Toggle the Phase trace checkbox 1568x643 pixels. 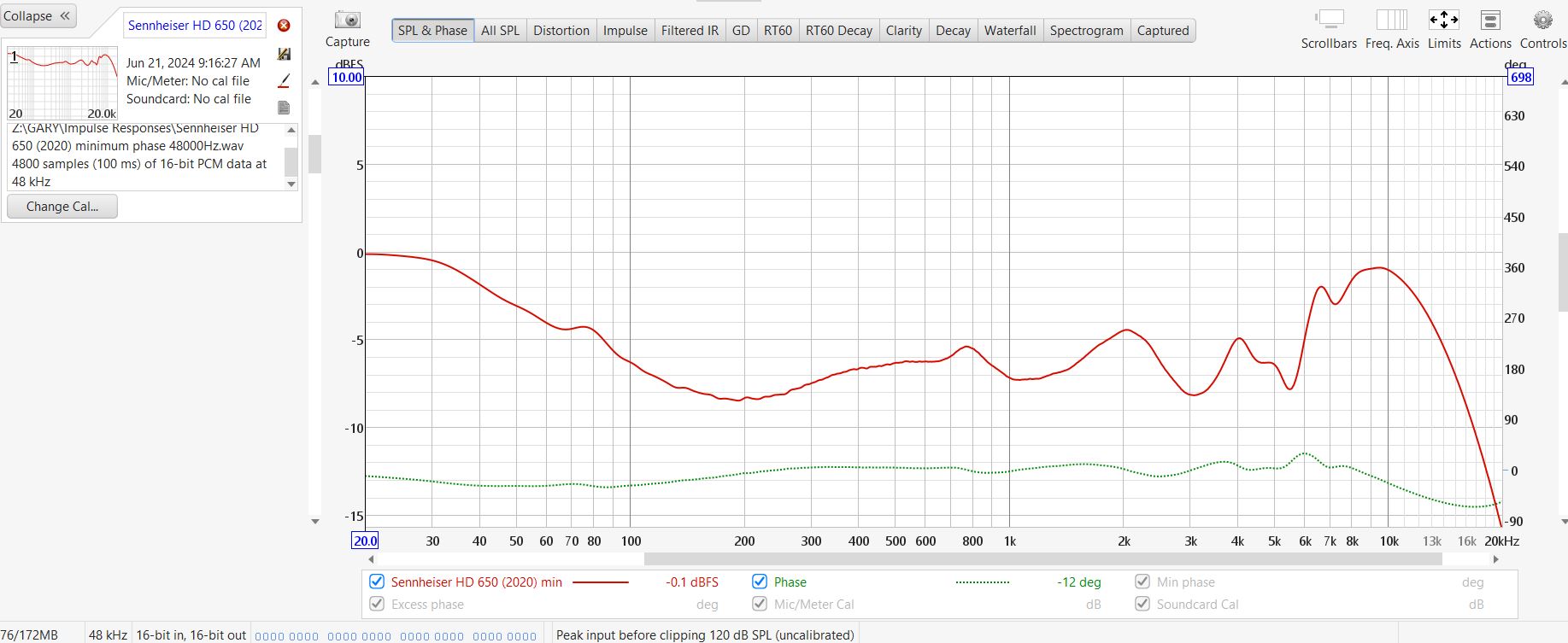760,582
